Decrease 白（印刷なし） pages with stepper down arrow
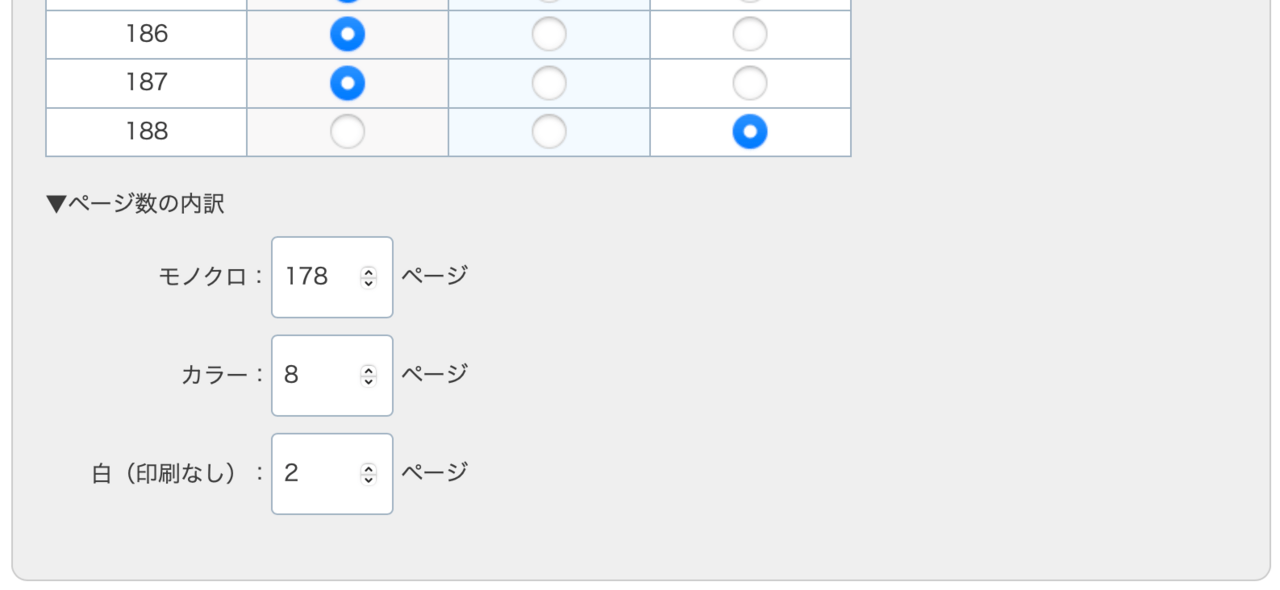 click(x=369, y=479)
